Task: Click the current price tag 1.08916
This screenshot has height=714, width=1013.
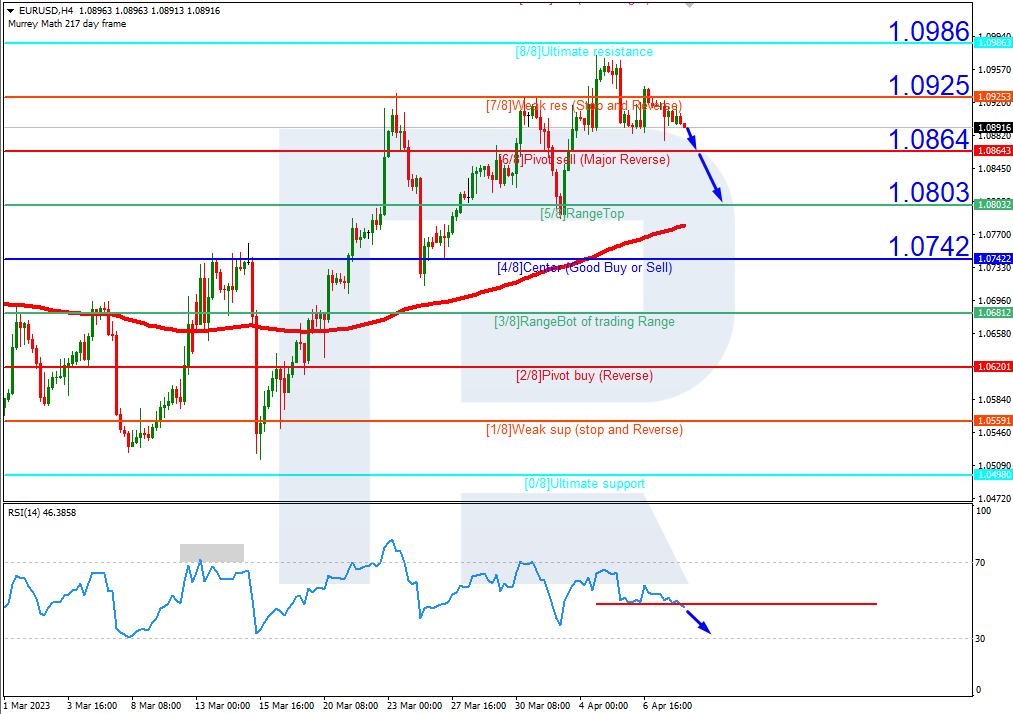Action: (x=992, y=128)
